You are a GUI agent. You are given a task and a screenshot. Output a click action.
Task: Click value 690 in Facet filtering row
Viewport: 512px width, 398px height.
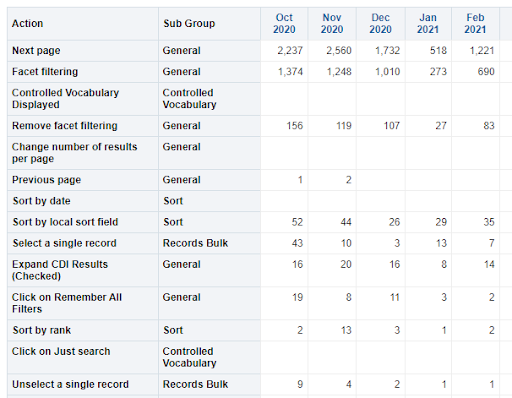coord(486,72)
